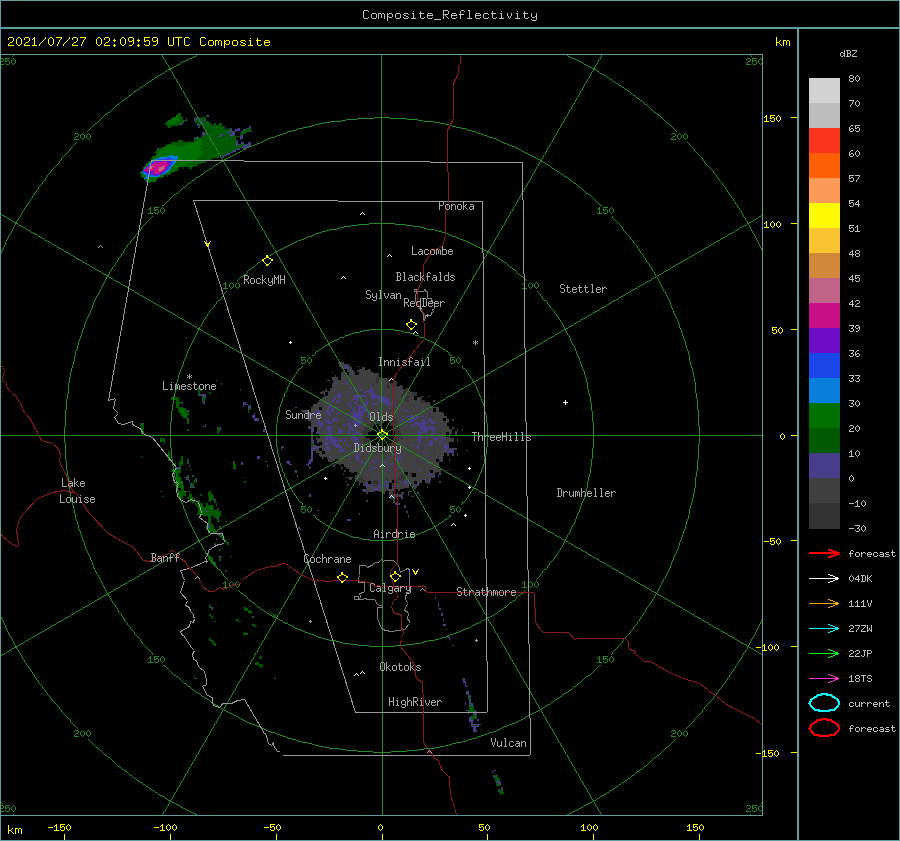Select the 80 dBZ white color swatch
The image size is (900, 841).
pos(824,90)
